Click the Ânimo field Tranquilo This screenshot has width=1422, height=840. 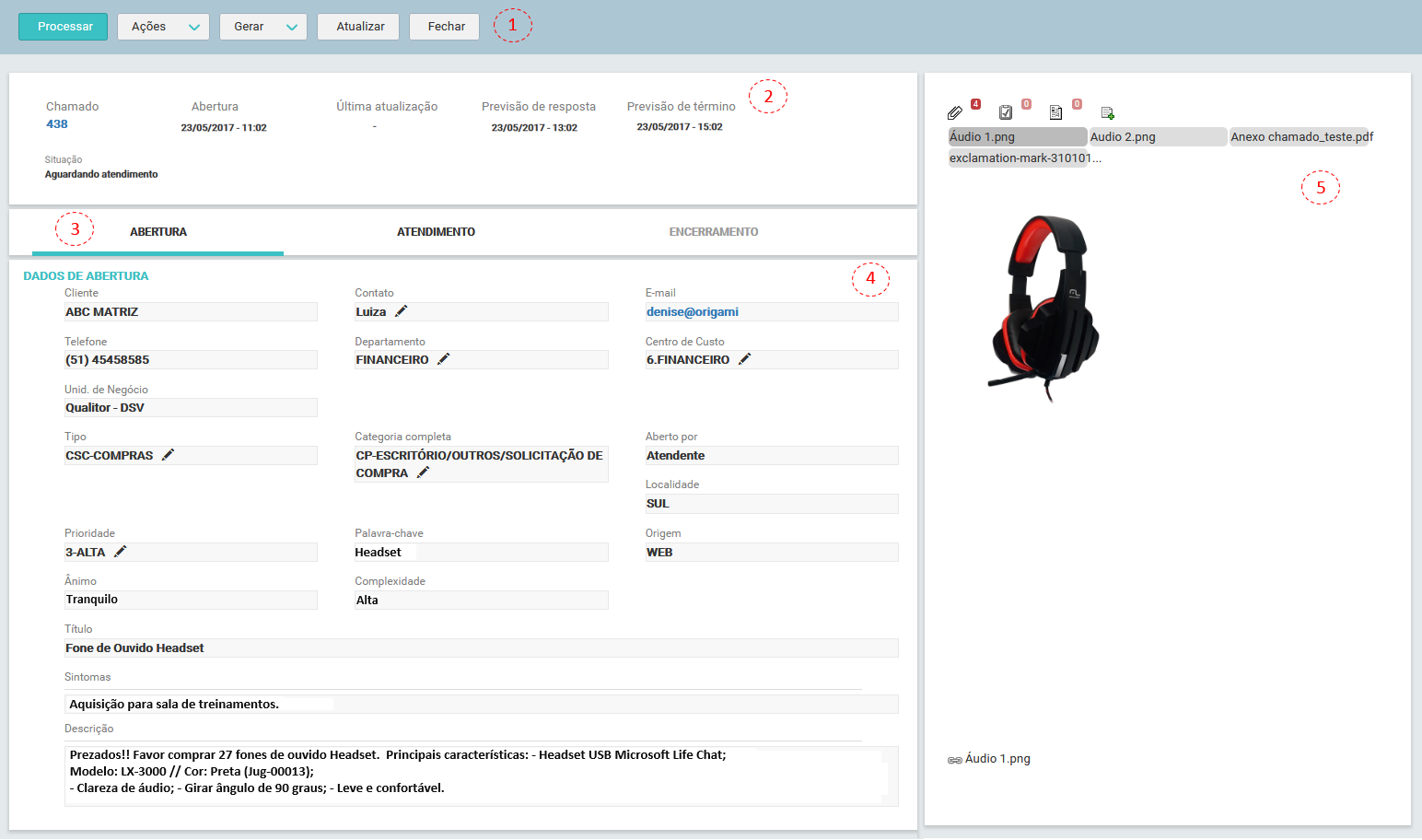191,600
